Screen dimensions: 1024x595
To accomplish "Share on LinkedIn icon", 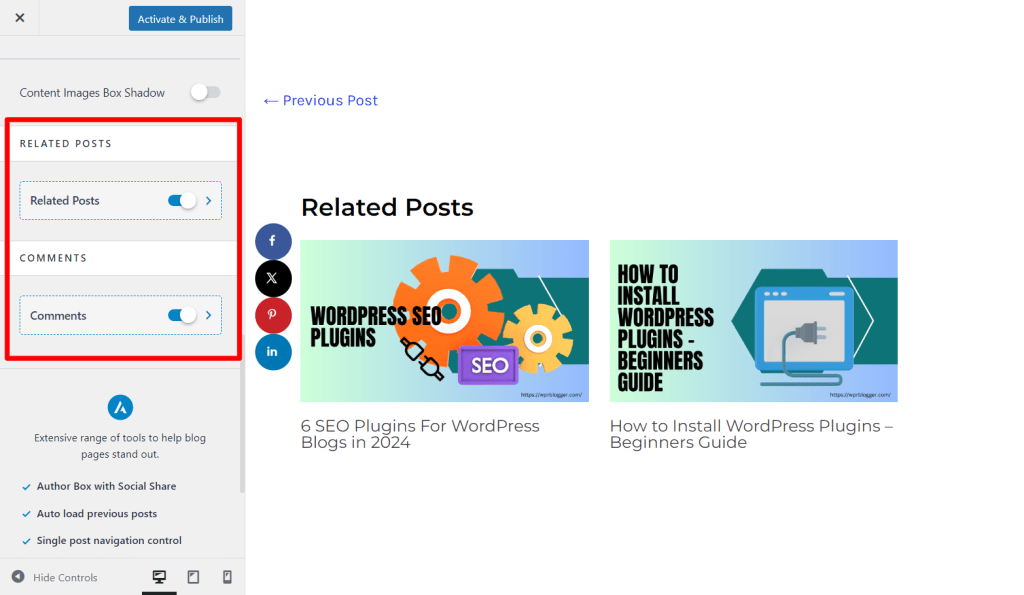I will coord(273,352).
